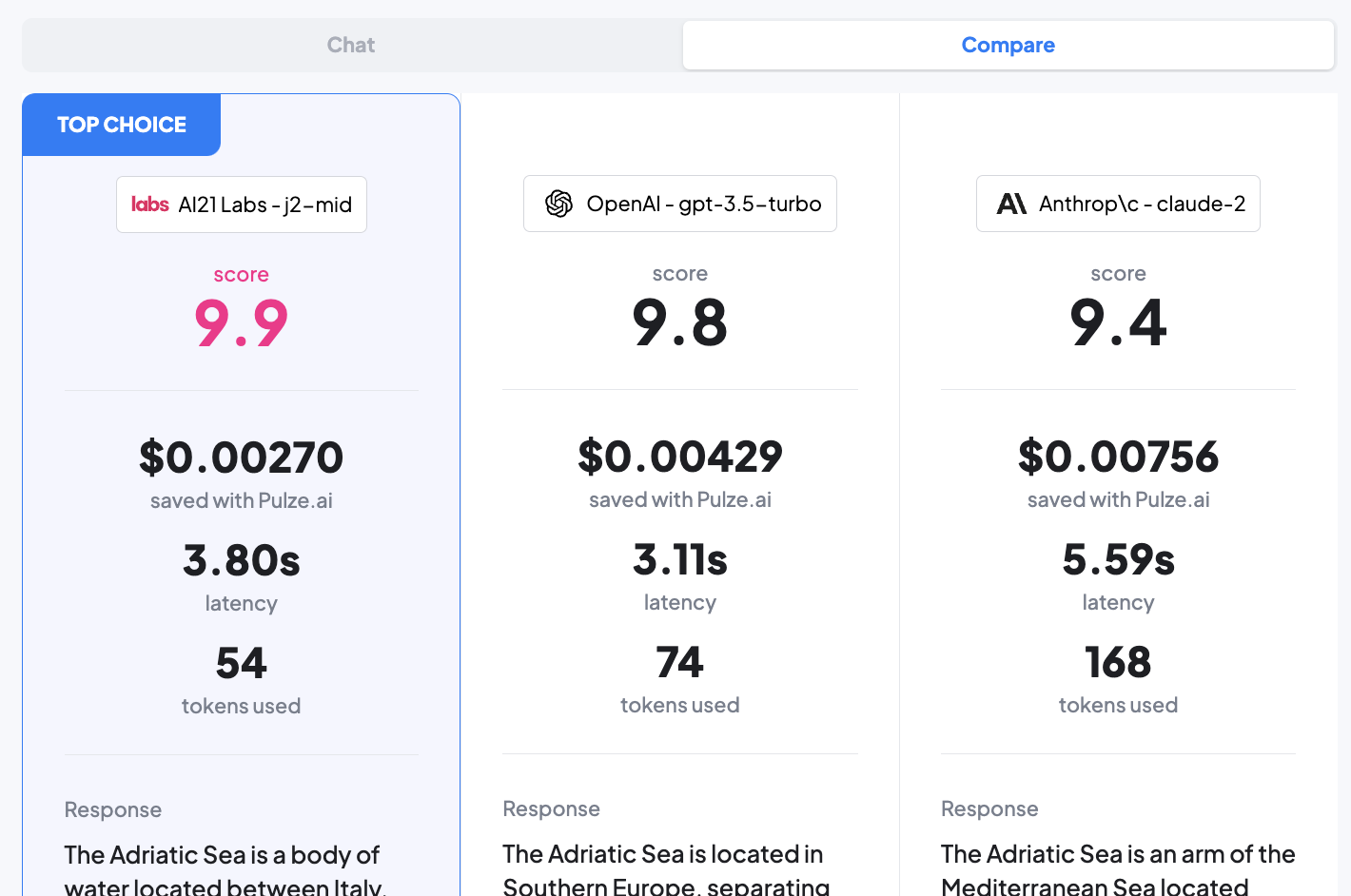Click the Response heading under AI21 Labs
Image resolution: width=1351 pixels, height=896 pixels.
113,809
